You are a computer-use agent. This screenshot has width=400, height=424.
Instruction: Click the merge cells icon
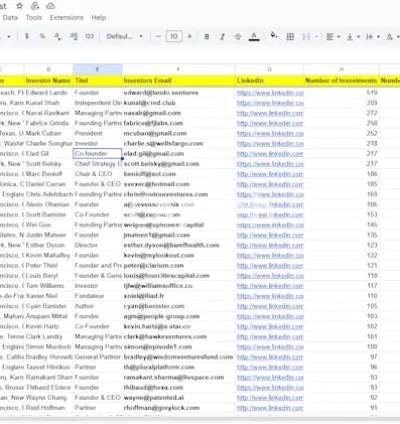[x=306, y=36]
